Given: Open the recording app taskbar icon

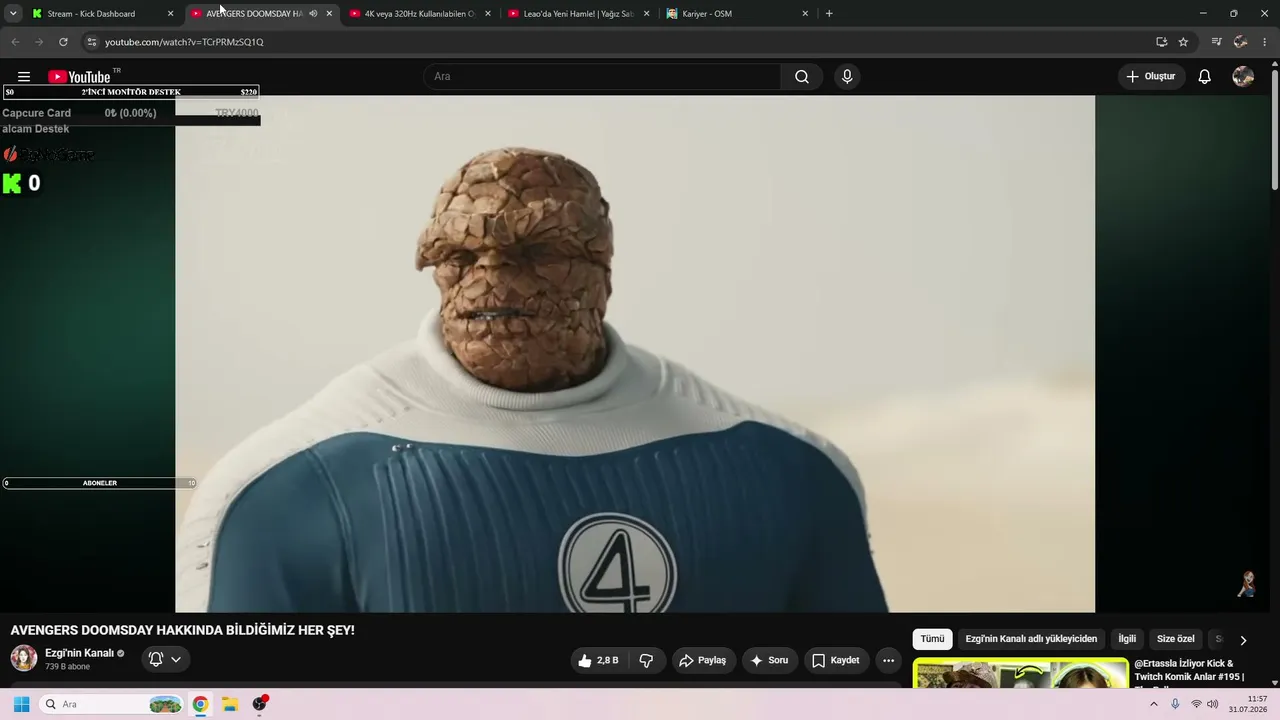Looking at the screenshot, I should click(x=260, y=704).
